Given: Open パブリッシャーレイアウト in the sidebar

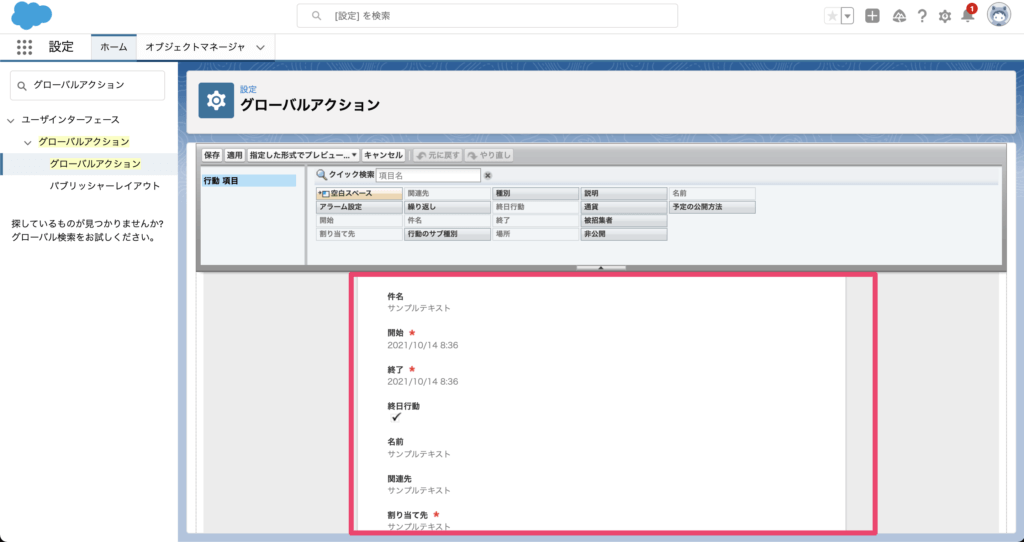Looking at the screenshot, I should click(x=104, y=186).
